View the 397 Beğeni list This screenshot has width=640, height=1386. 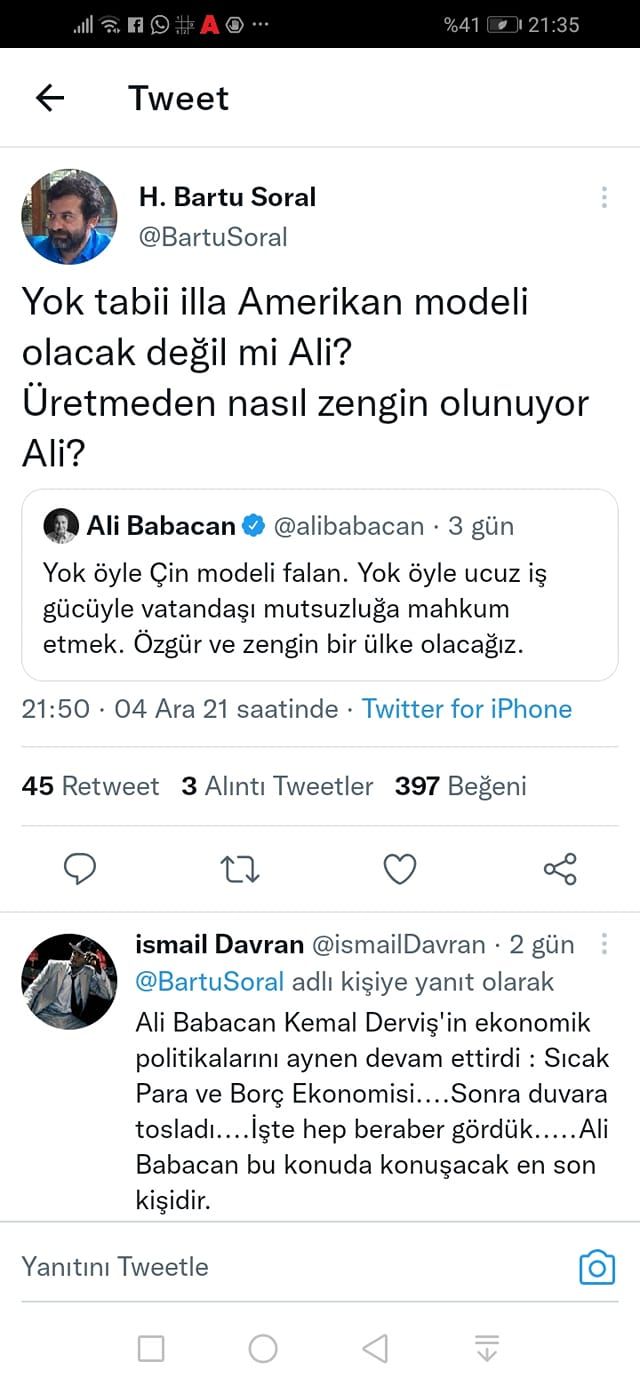pyautogui.click(x=460, y=787)
